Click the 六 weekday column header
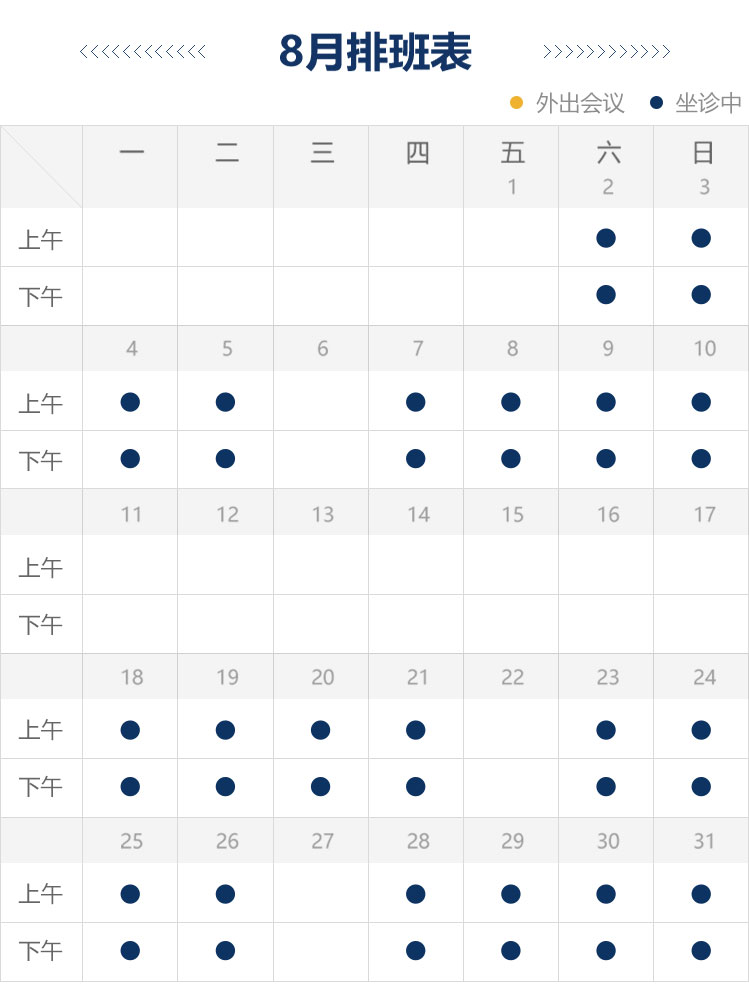 pyautogui.click(x=608, y=153)
